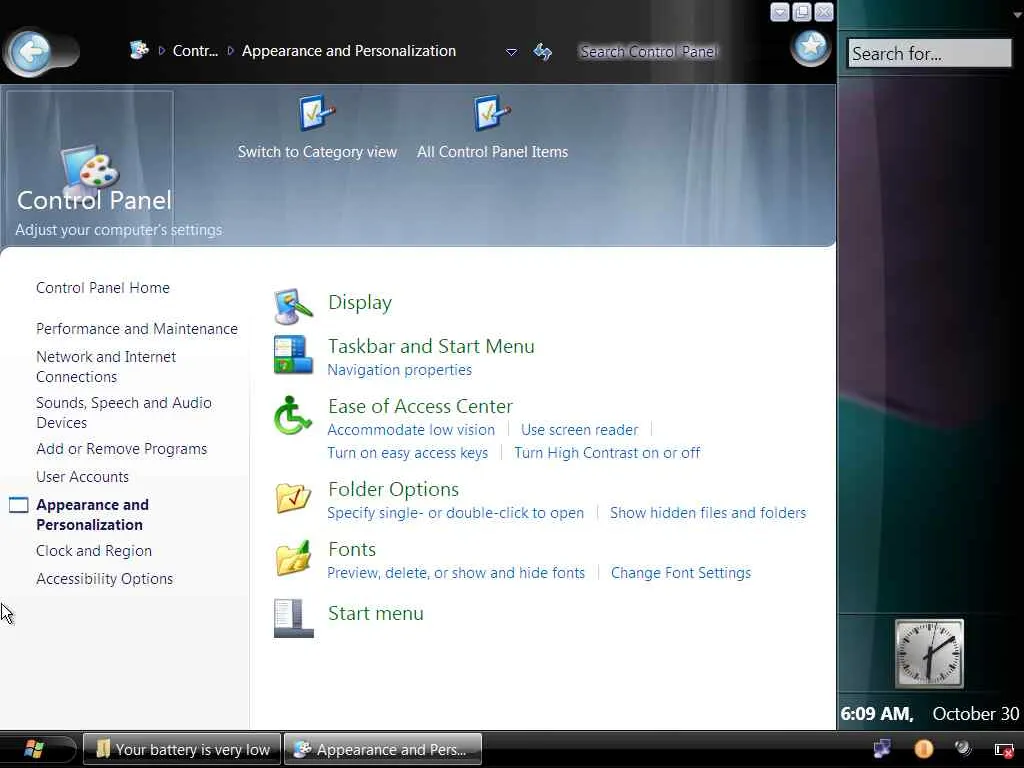Image resolution: width=1024 pixels, height=768 pixels.
Task: Click the analog clock gadget
Action: click(x=929, y=654)
